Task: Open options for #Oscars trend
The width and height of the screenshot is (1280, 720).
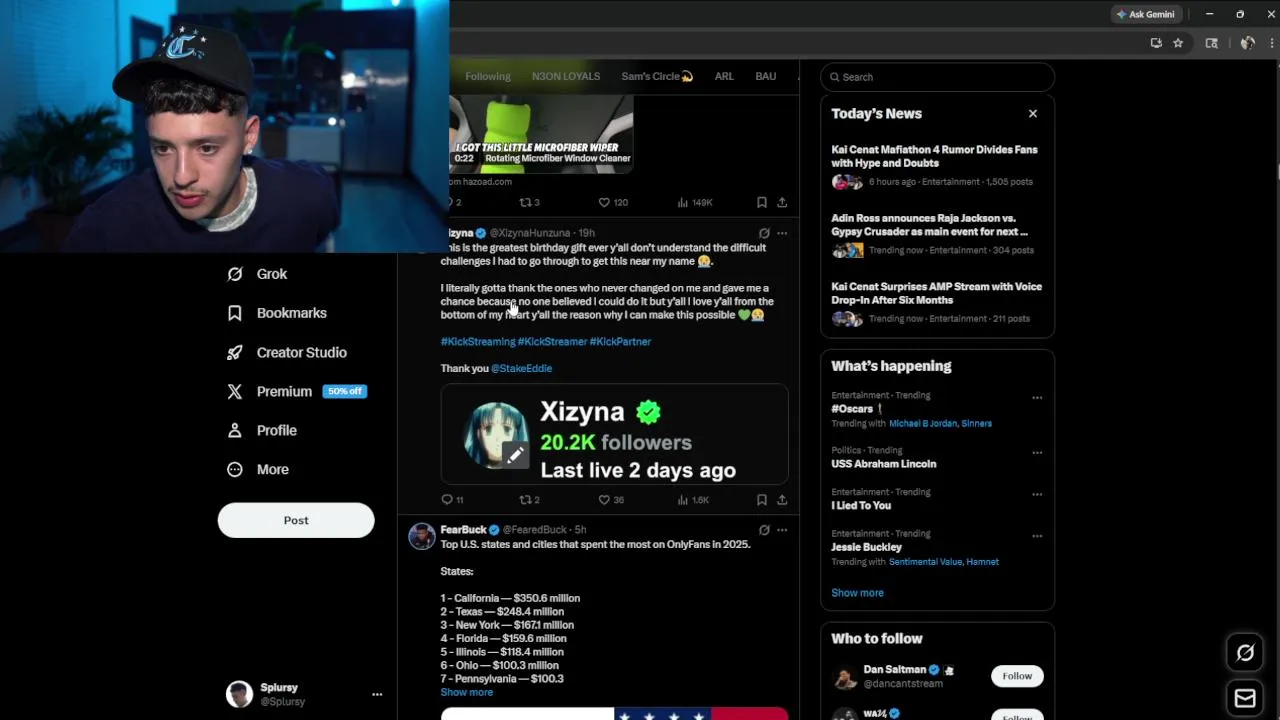Action: pos(1037,398)
